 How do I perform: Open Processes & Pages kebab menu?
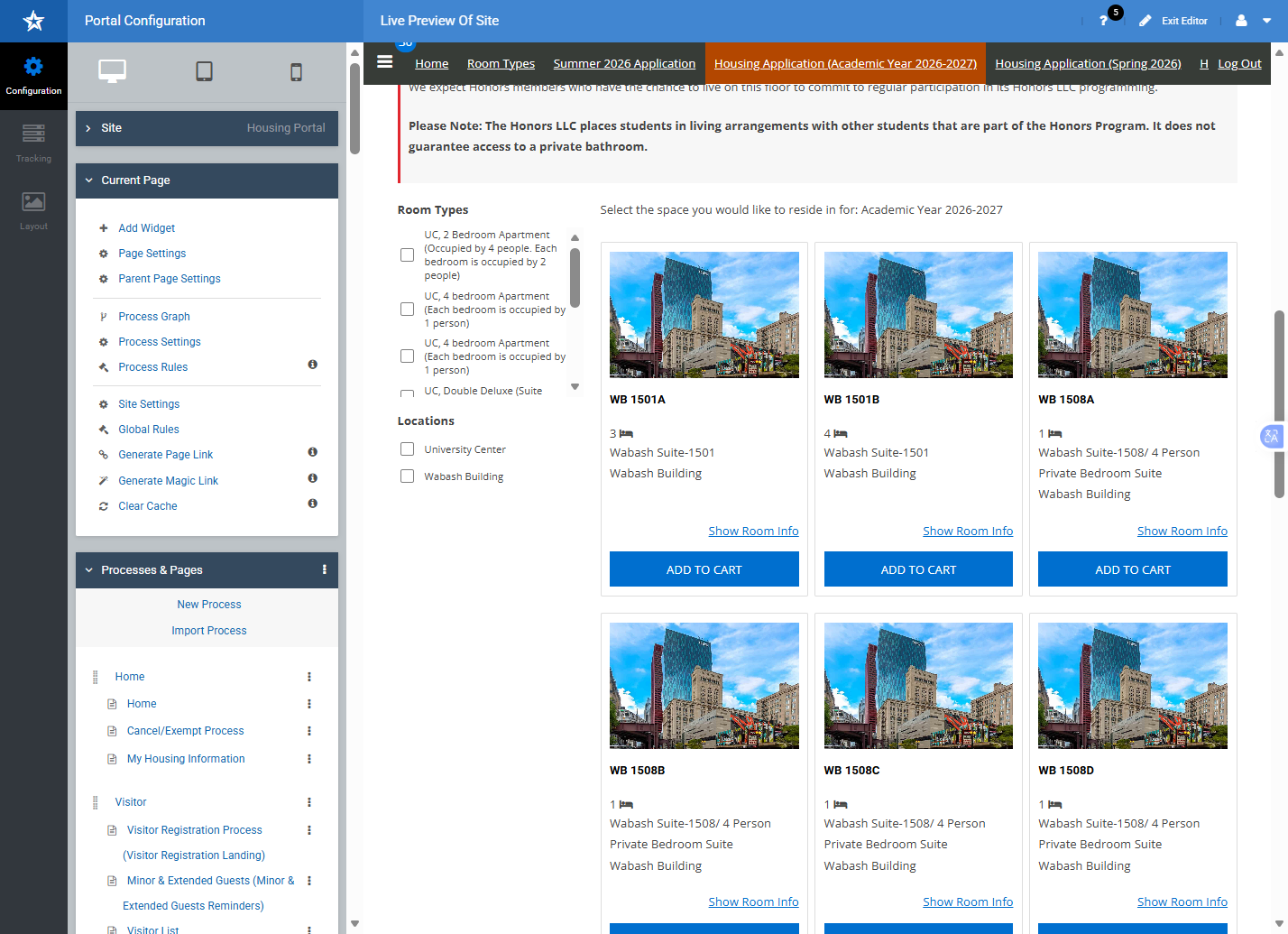click(325, 569)
